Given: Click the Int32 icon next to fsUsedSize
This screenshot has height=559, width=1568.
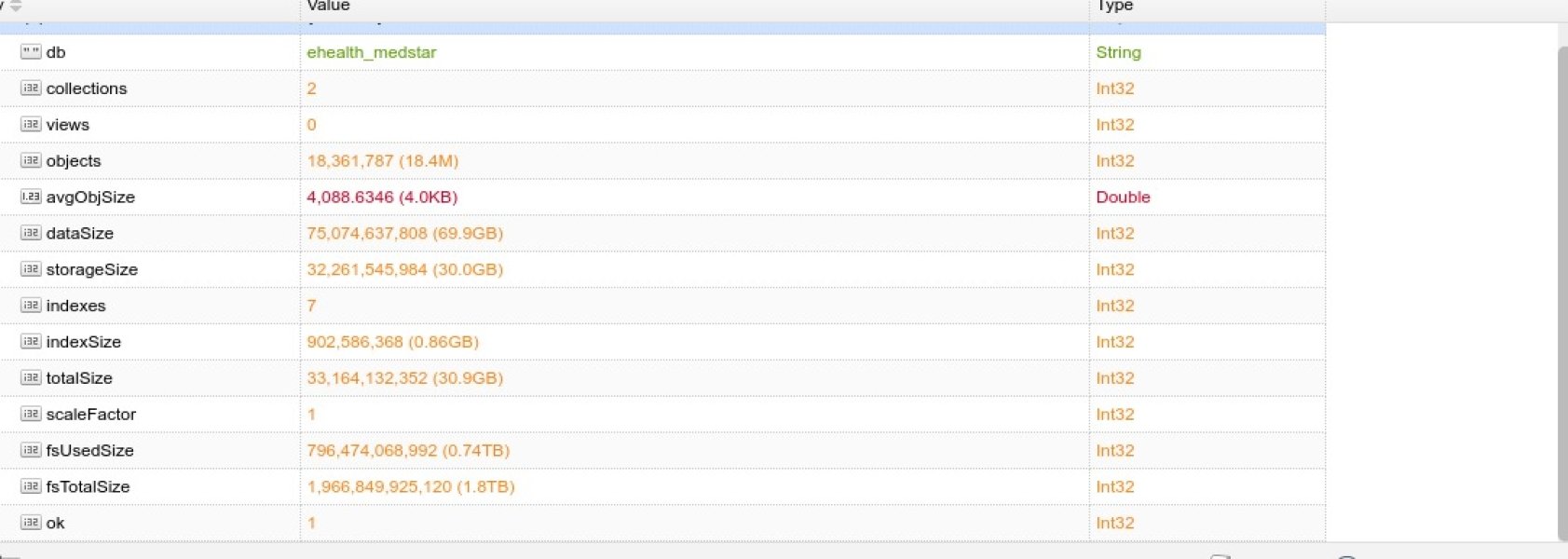Looking at the screenshot, I should tap(31, 450).
